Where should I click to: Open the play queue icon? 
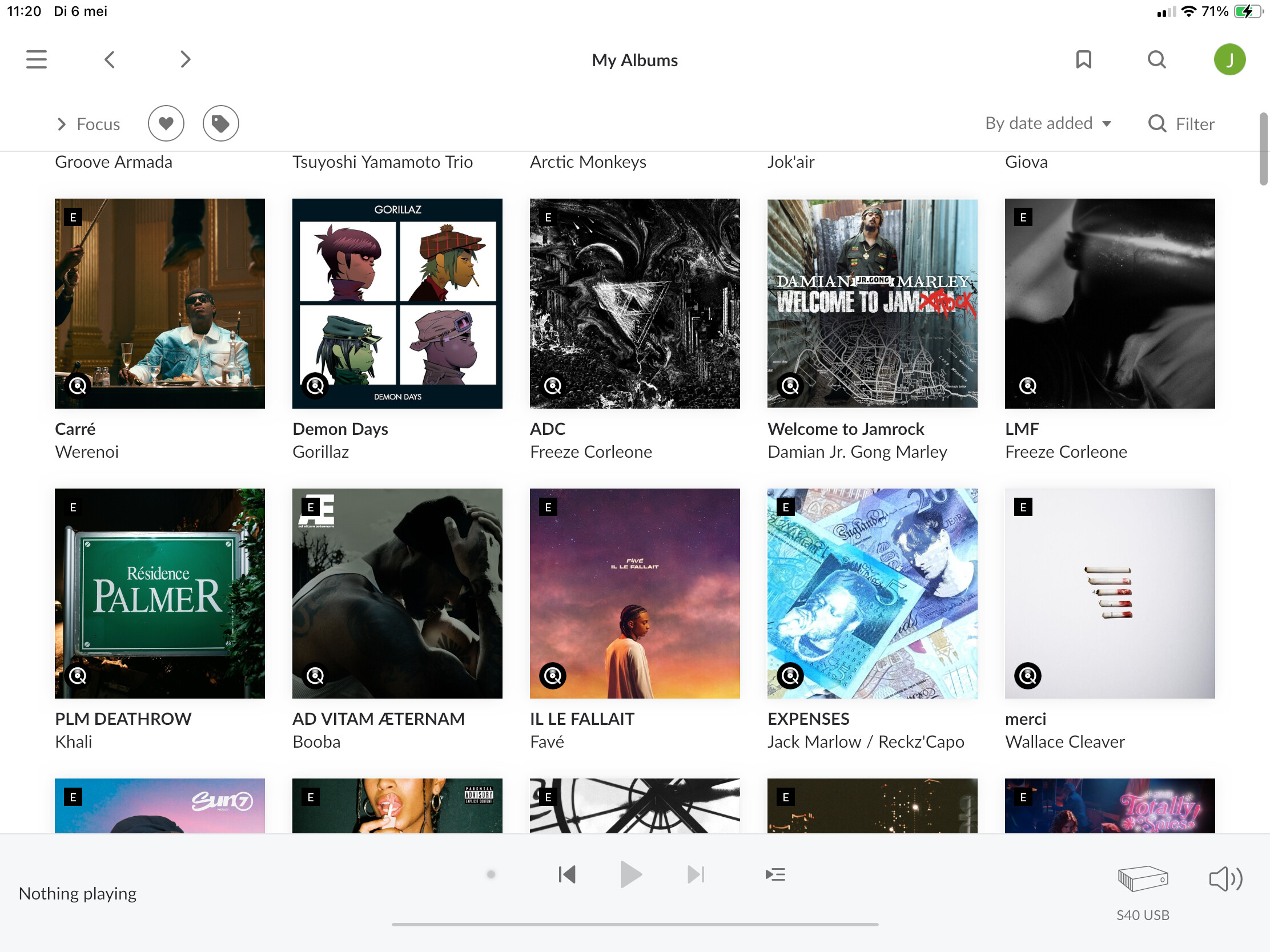pos(775,874)
